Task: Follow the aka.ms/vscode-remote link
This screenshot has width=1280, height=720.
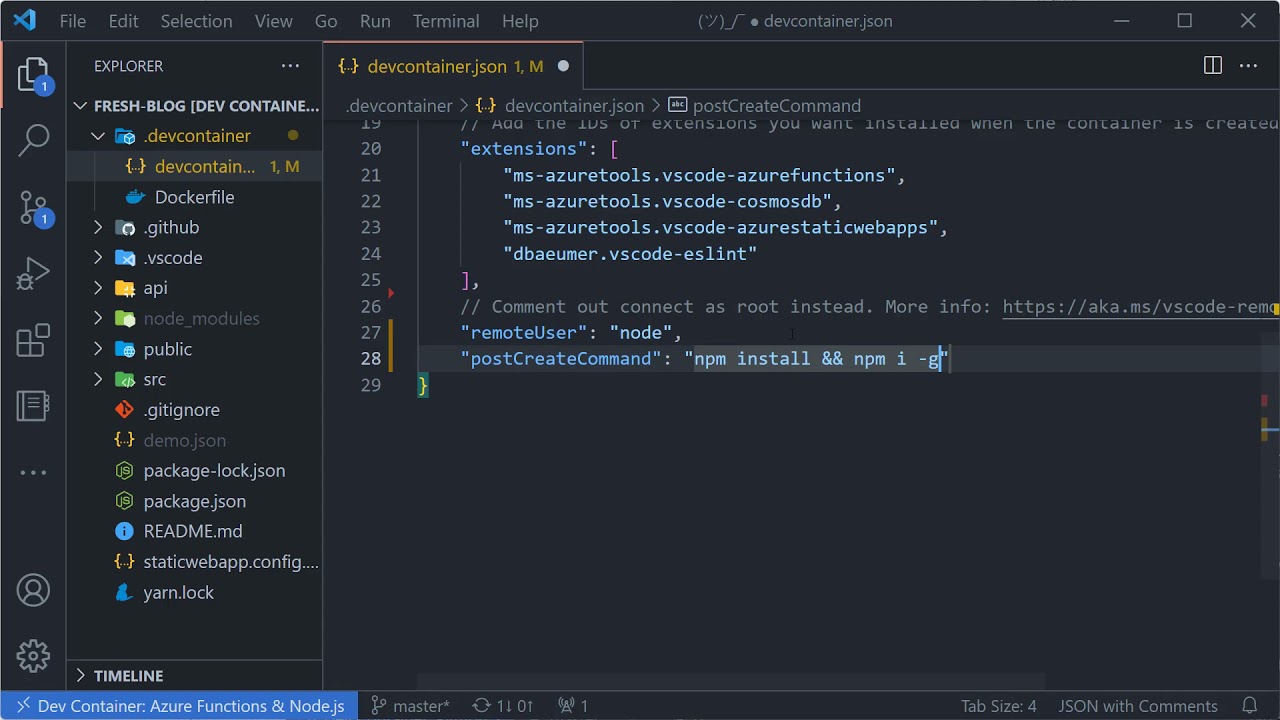Action: tap(1140, 306)
